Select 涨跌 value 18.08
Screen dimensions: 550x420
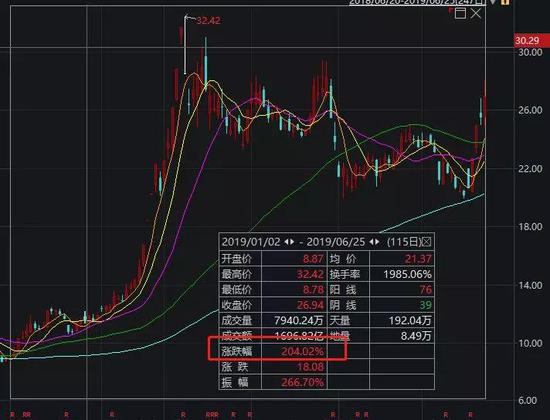pos(310,367)
